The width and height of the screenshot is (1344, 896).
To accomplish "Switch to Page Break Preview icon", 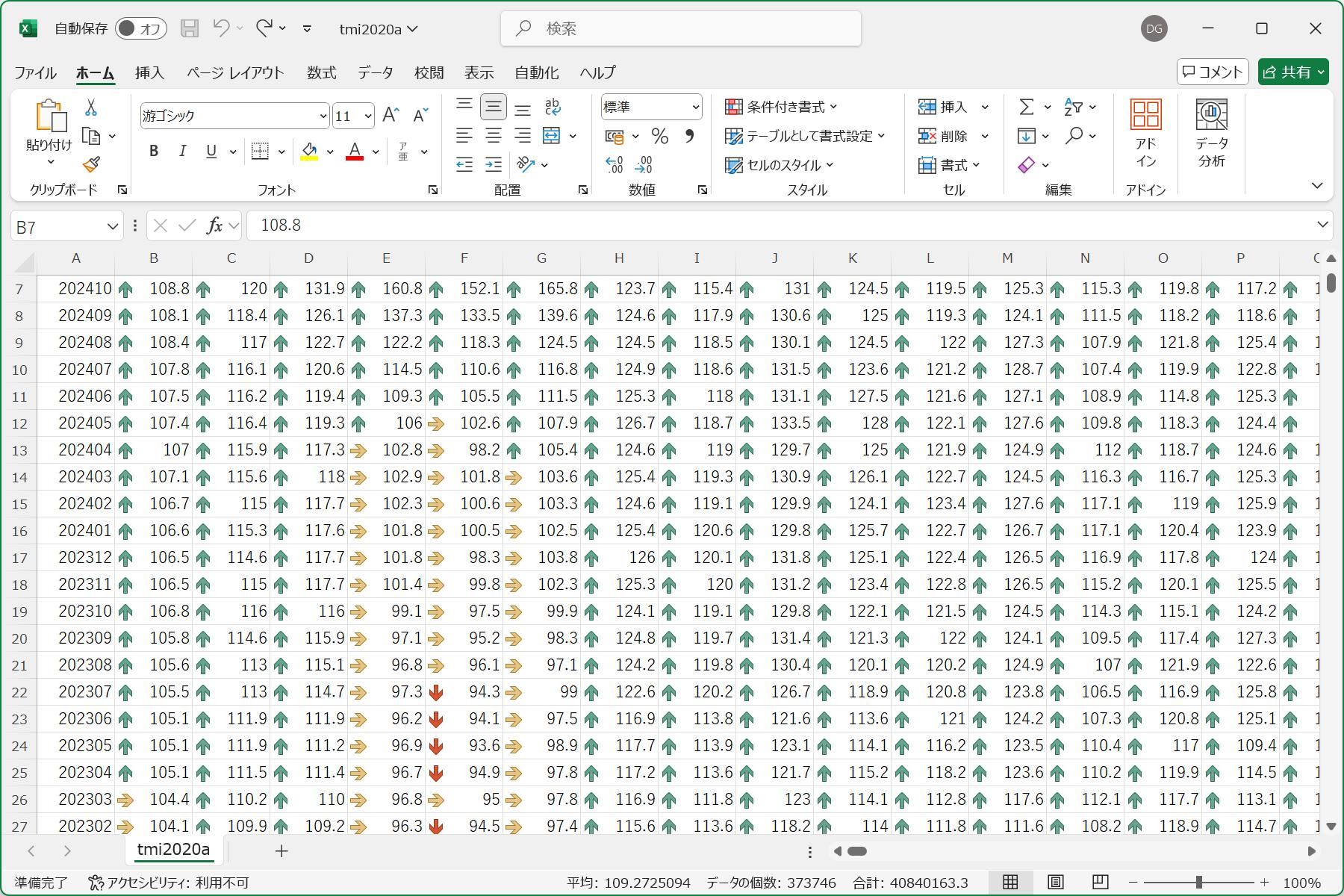I will pyautogui.click(x=1100, y=883).
